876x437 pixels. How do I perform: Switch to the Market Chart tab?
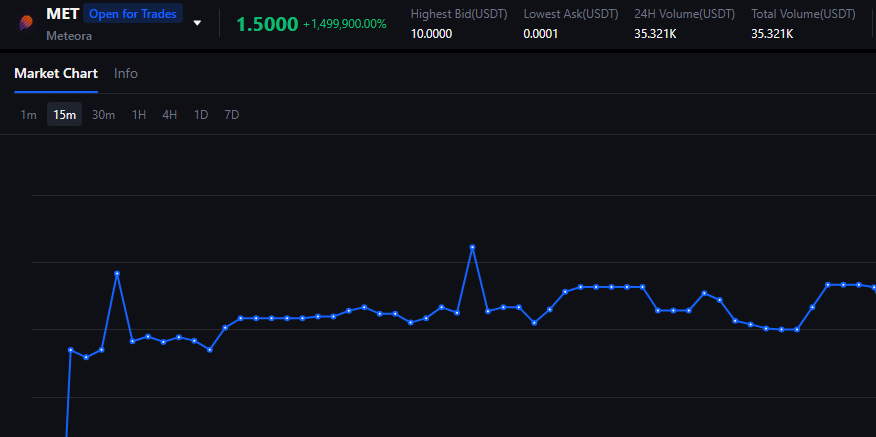pyautogui.click(x=56, y=73)
